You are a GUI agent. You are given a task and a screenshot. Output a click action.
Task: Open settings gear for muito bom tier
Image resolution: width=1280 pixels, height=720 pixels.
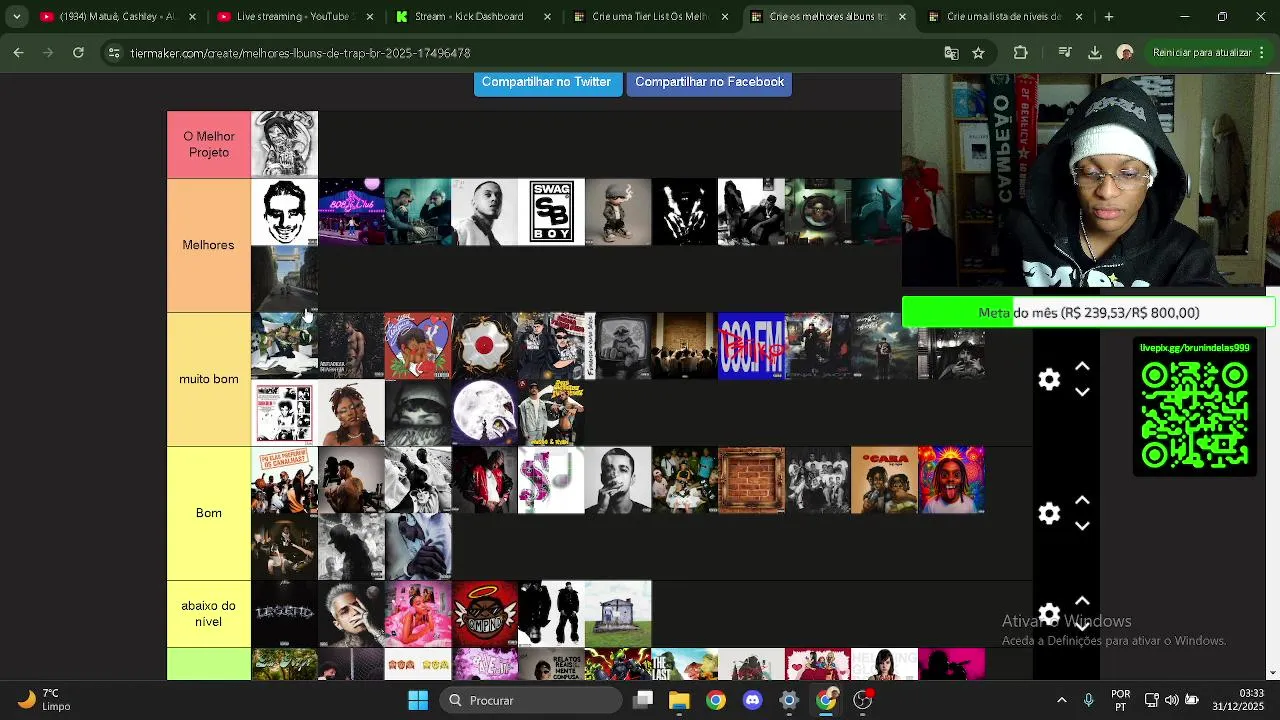point(1049,379)
